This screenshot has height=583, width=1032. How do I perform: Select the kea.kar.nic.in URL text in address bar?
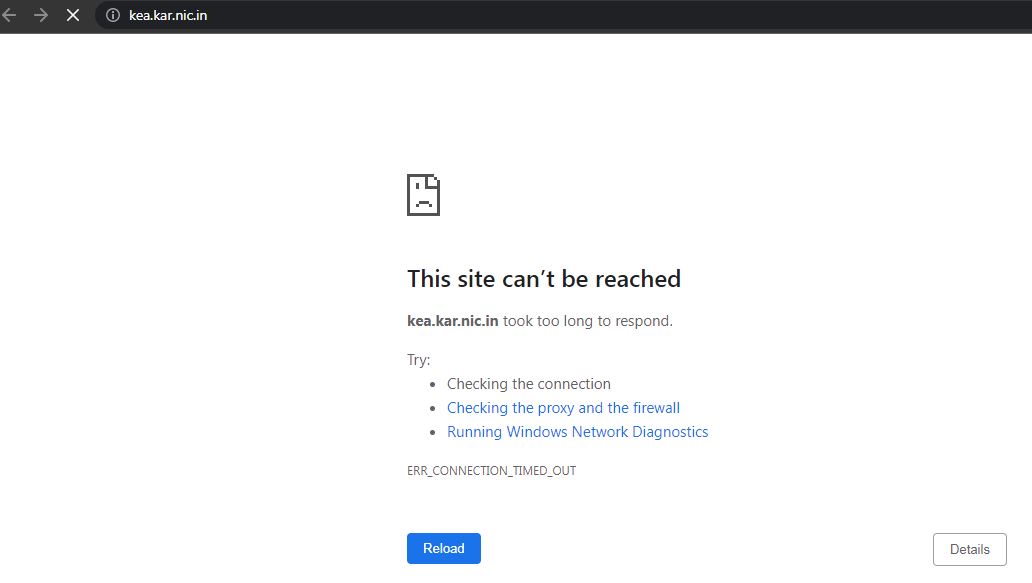(x=168, y=15)
